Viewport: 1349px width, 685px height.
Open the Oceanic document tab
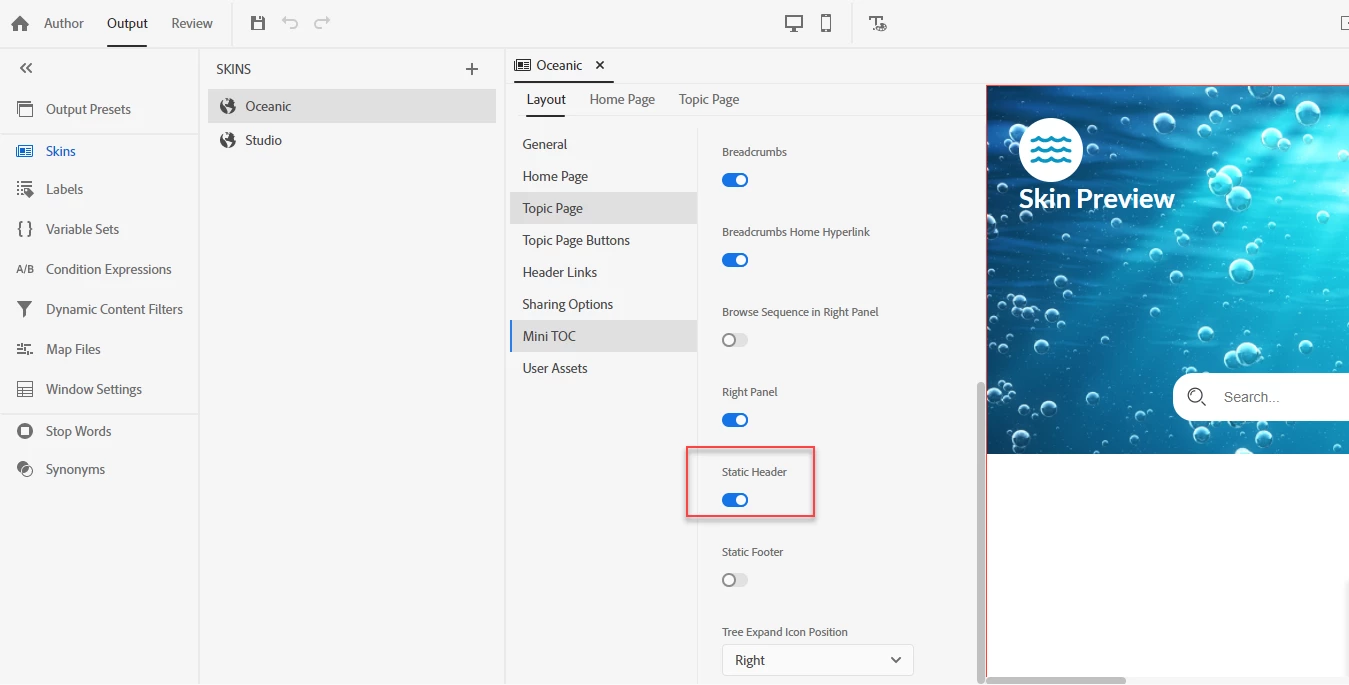click(x=559, y=65)
